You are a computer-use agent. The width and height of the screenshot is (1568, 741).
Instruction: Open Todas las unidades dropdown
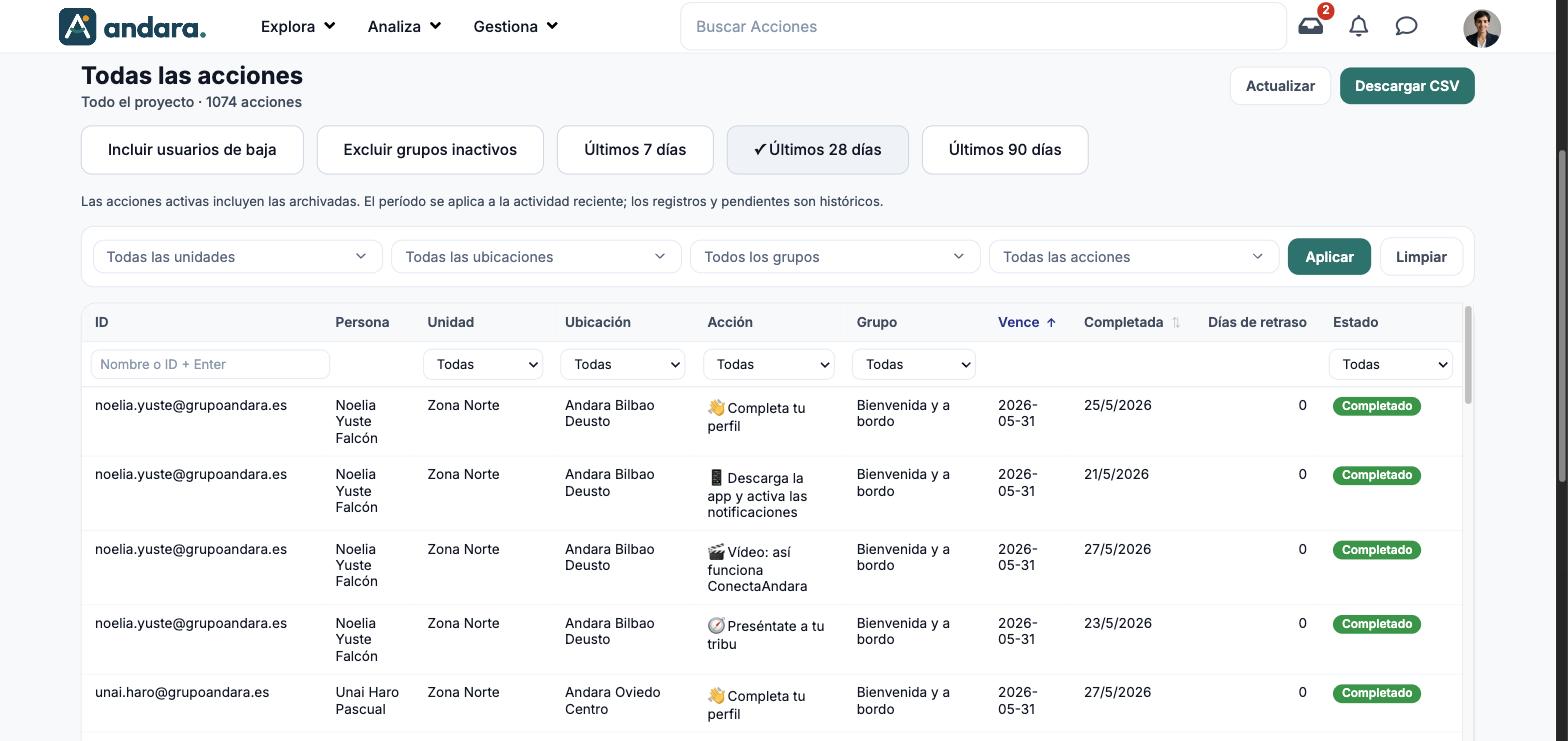coord(237,257)
